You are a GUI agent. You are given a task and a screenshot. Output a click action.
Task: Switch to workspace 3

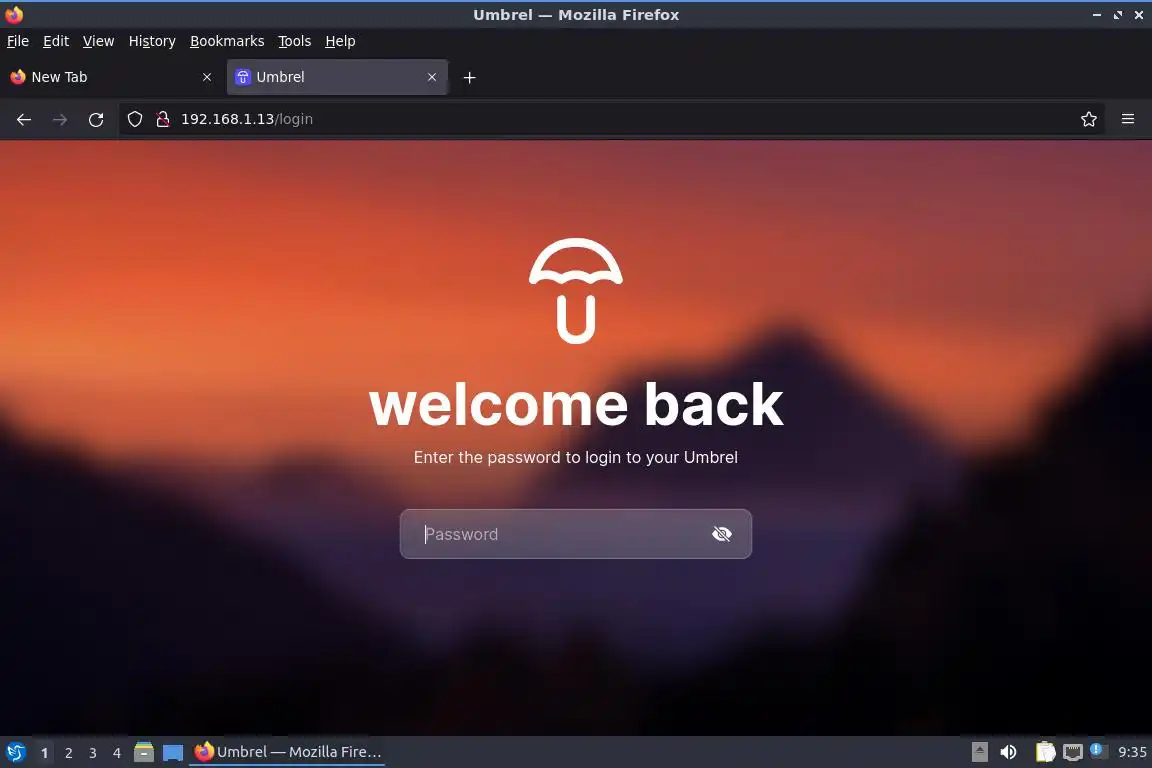tap(93, 753)
